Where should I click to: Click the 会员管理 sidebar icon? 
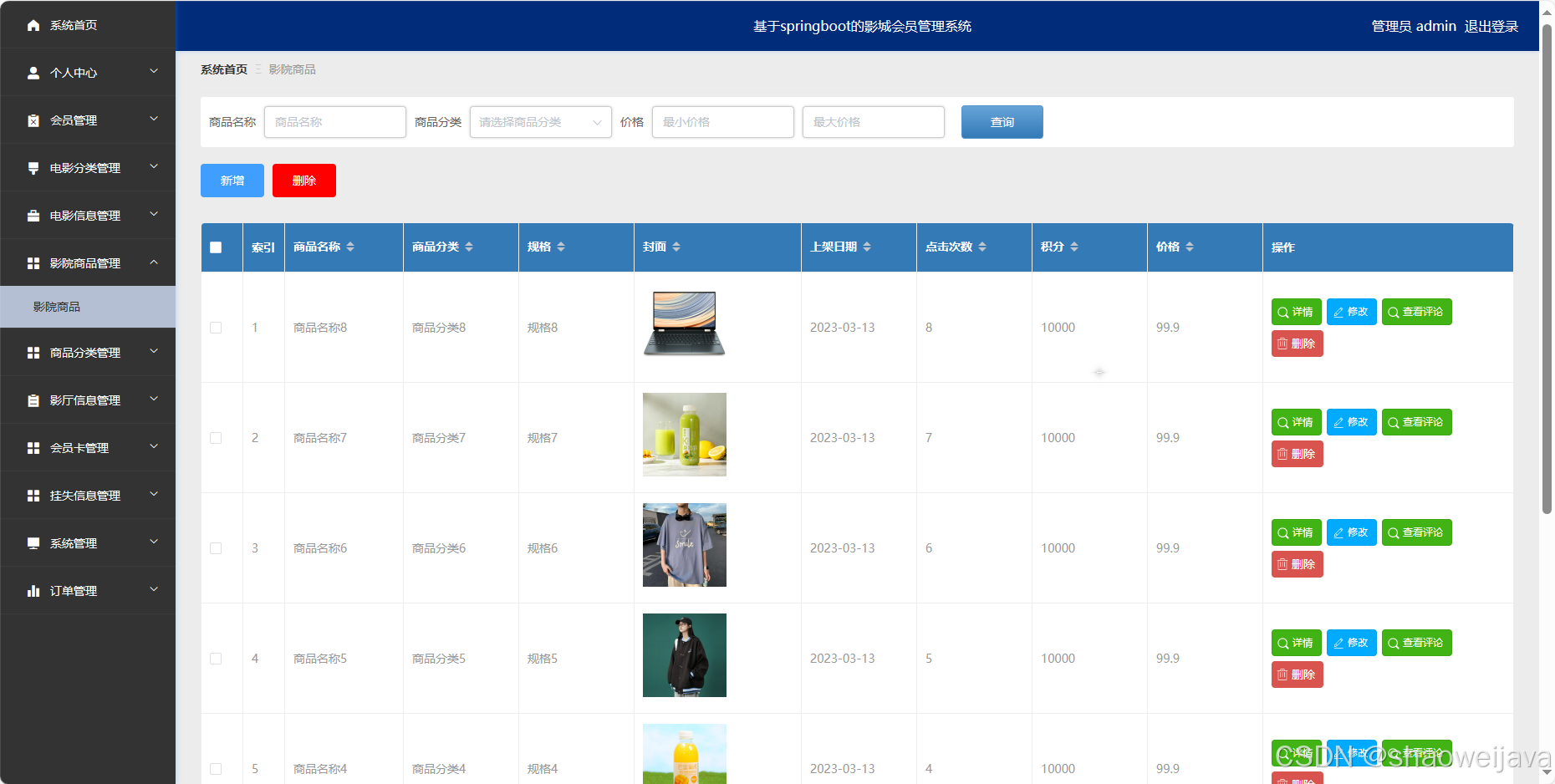[x=33, y=120]
